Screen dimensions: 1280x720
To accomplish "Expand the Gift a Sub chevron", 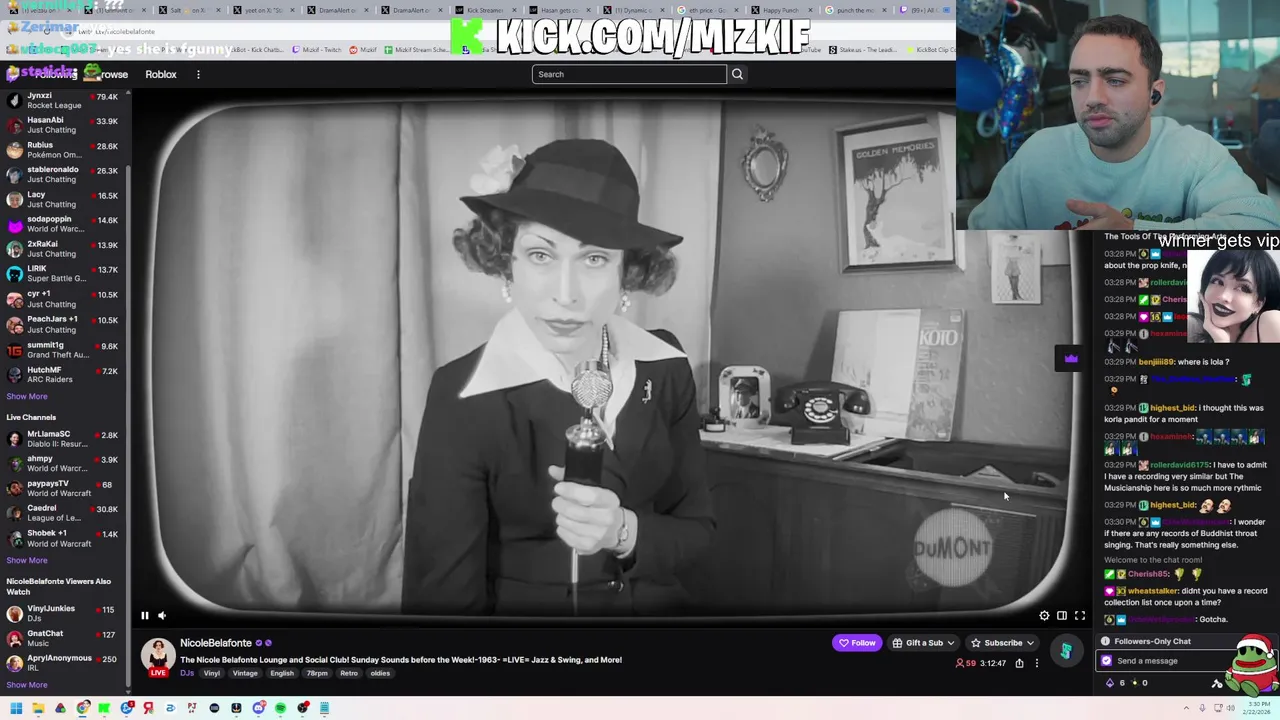I will [950, 643].
